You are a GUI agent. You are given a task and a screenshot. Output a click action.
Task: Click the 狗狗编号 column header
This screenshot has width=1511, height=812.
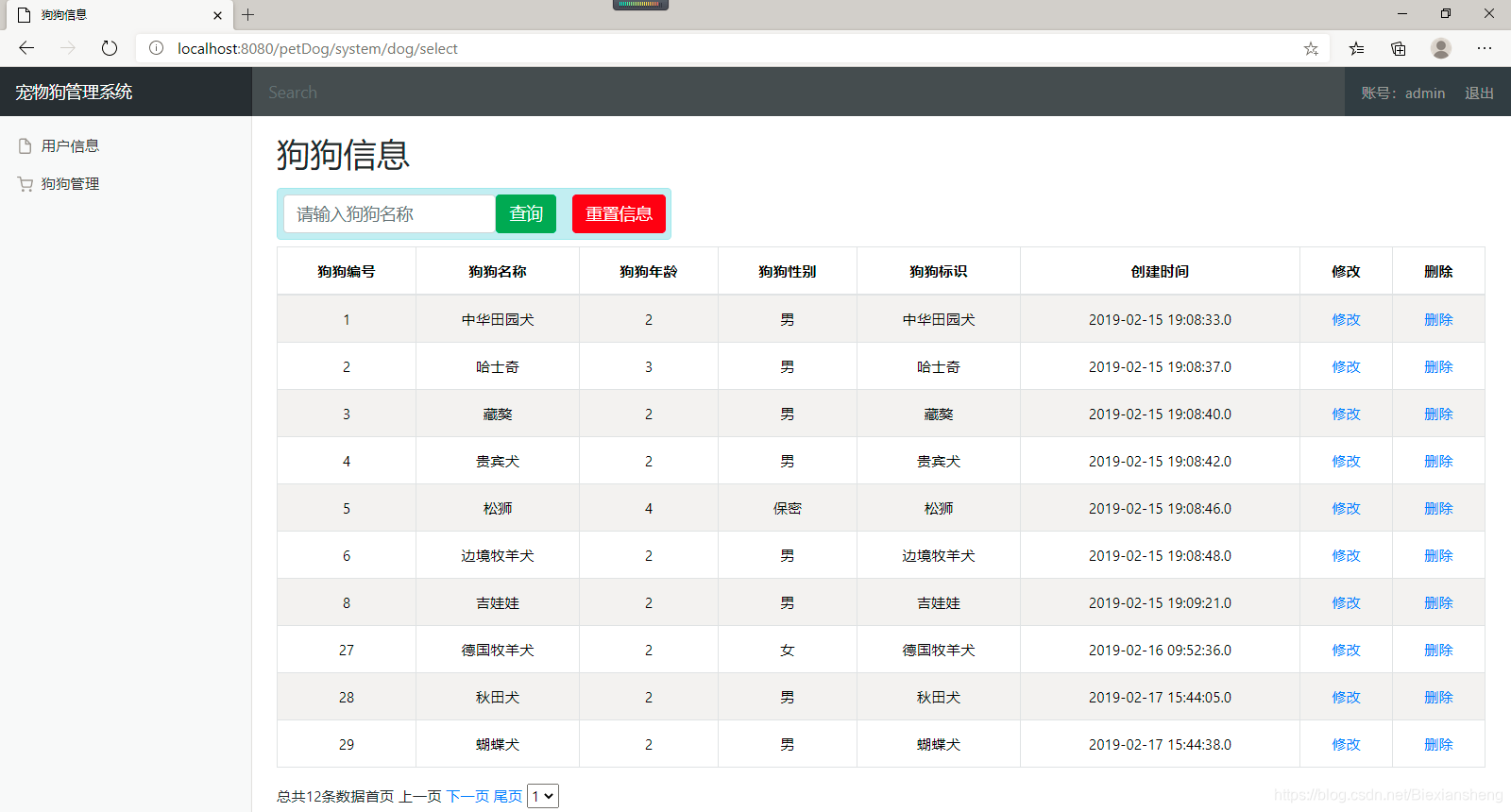(x=347, y=271)
